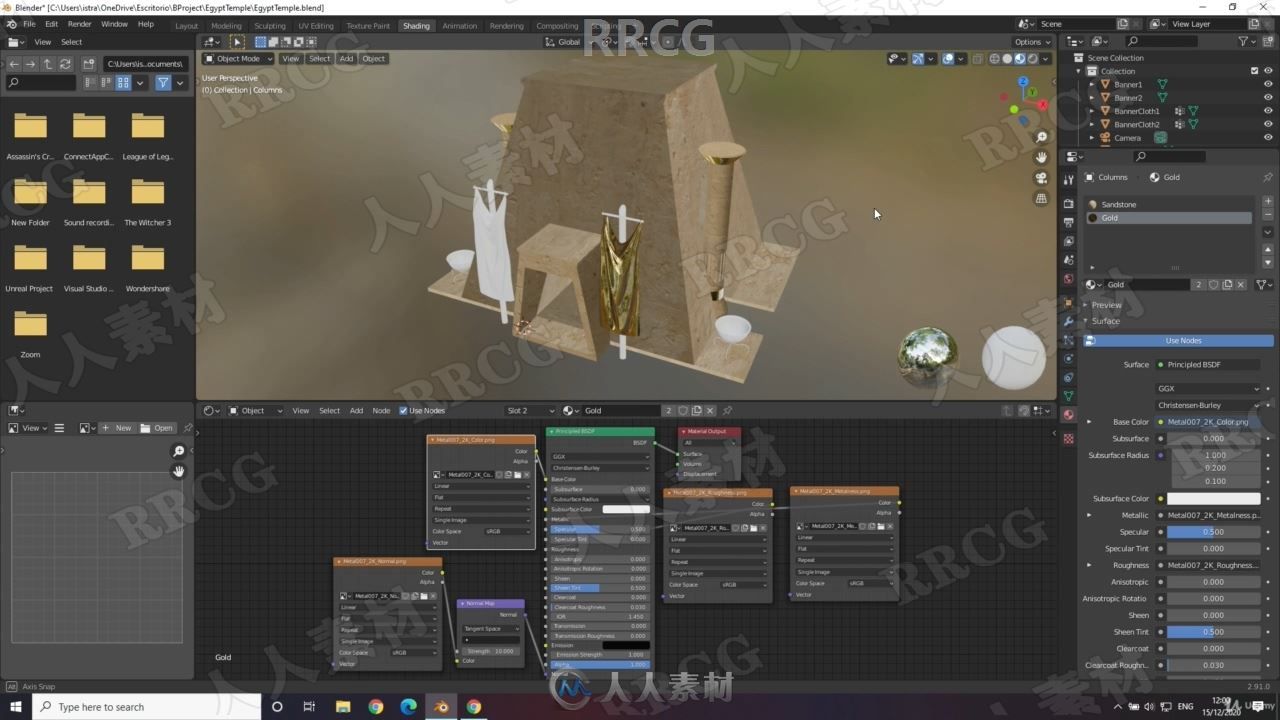Toggle fake user shield for Gold material

[x=1213, y=285]
